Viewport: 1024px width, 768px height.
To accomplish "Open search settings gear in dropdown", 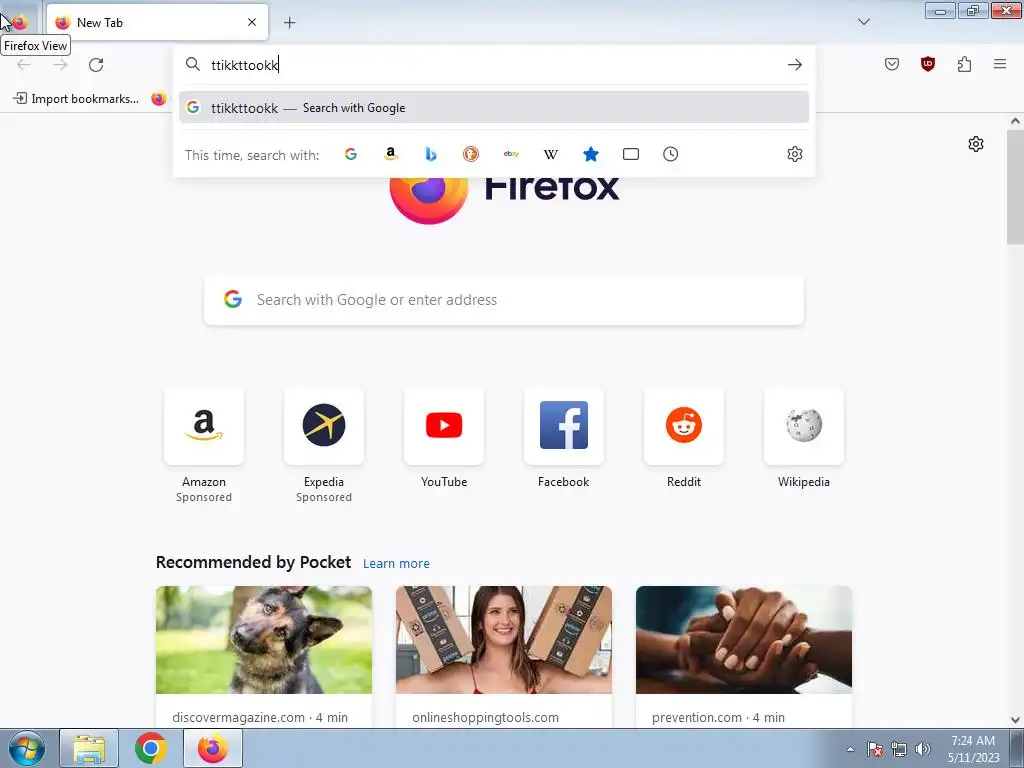I will (795, 154).
